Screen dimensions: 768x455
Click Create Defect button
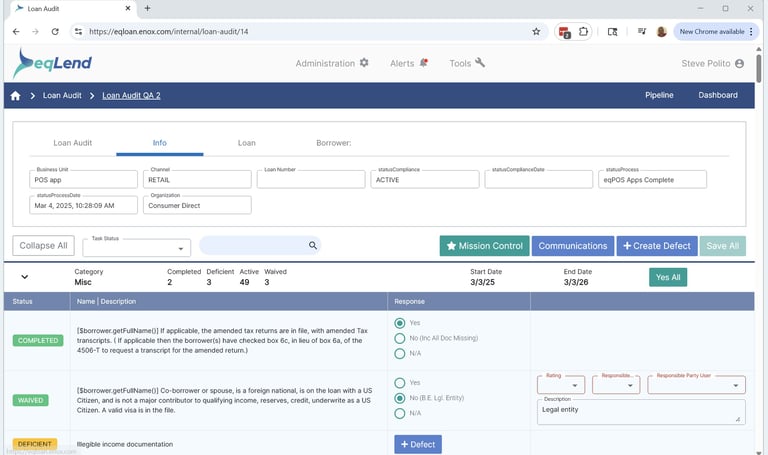click(656, 246)
